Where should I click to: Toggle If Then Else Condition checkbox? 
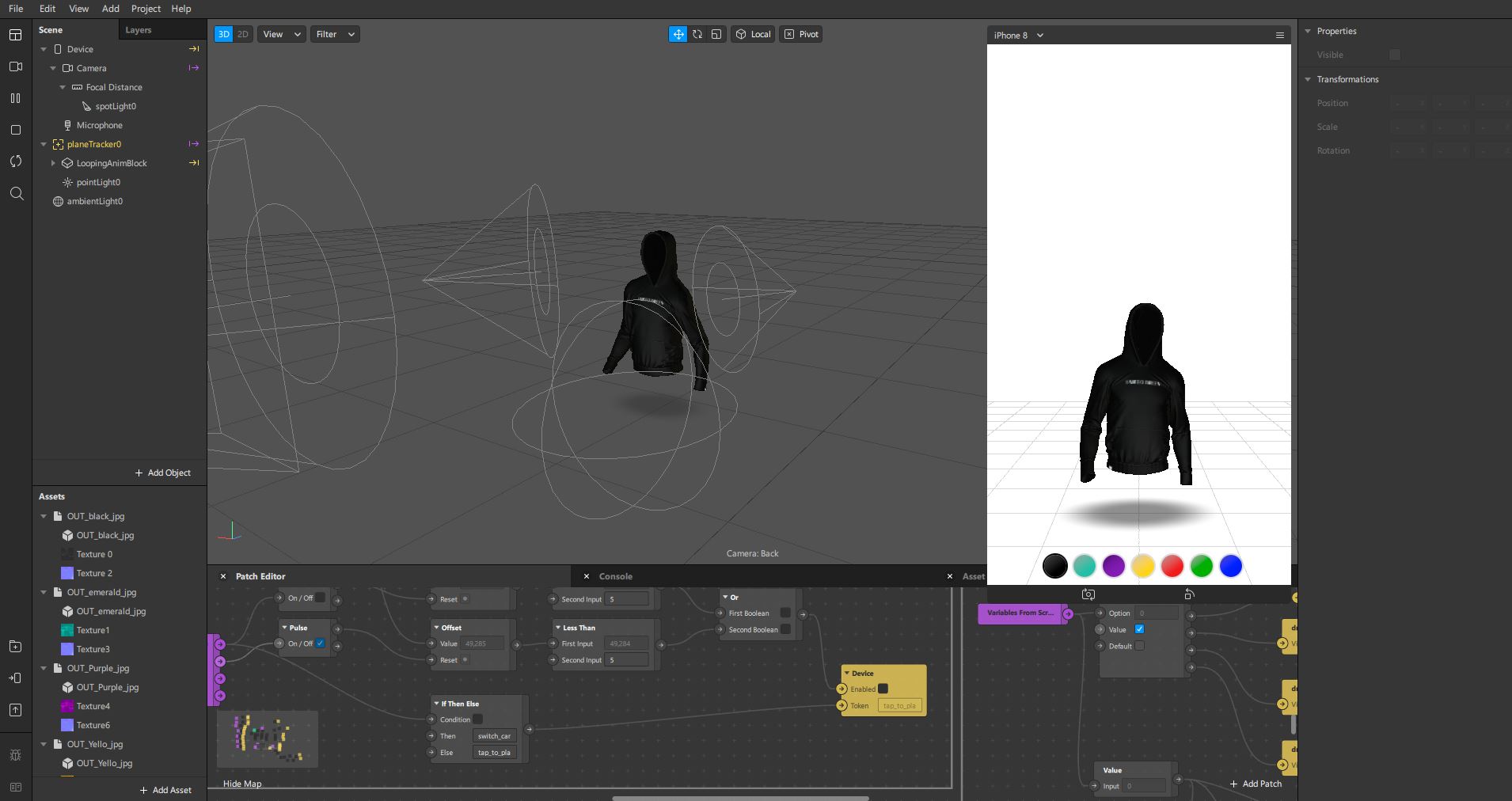point(477,719)
